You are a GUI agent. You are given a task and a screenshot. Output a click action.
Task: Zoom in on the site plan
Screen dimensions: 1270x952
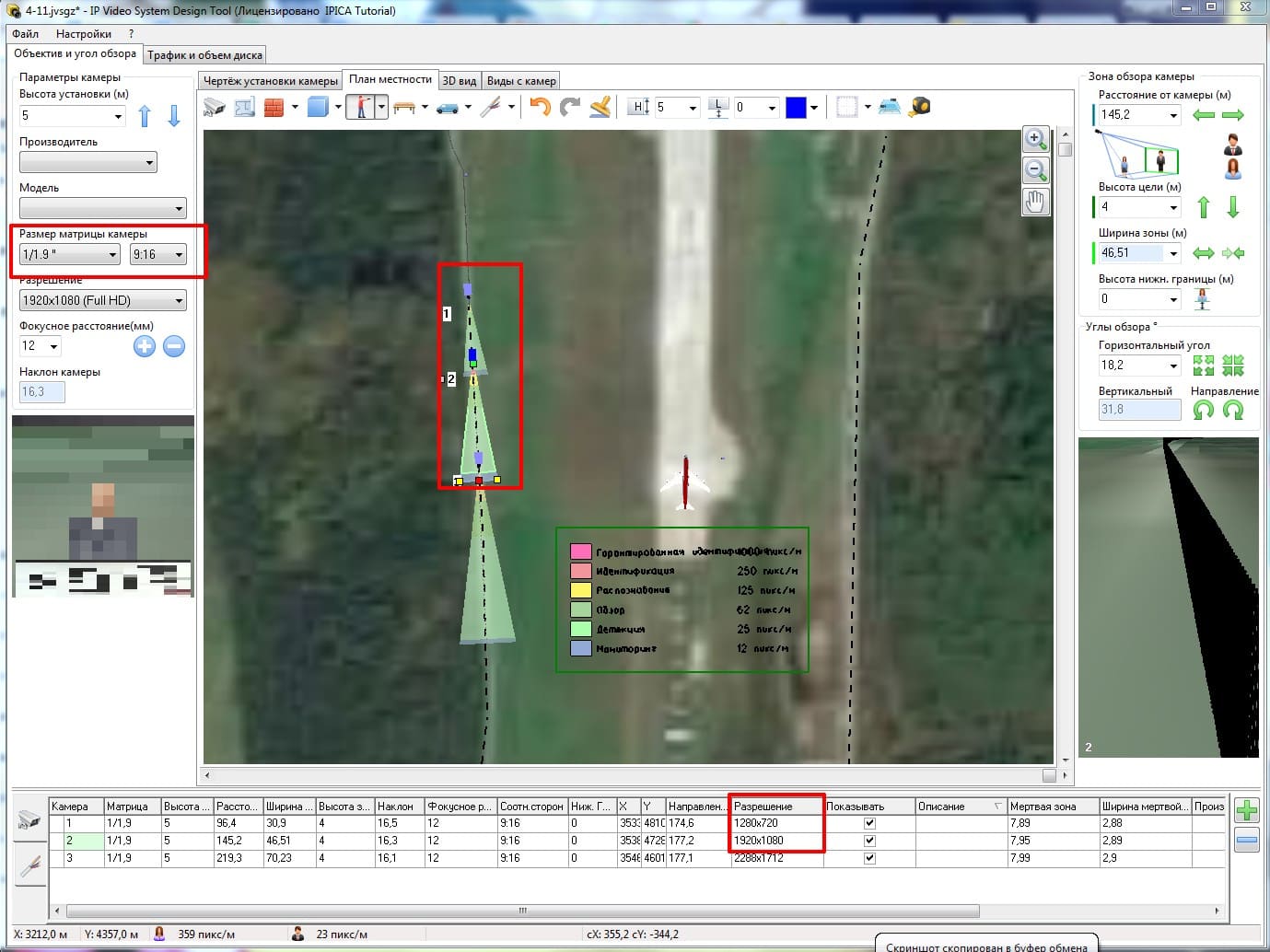[1036, 140]
